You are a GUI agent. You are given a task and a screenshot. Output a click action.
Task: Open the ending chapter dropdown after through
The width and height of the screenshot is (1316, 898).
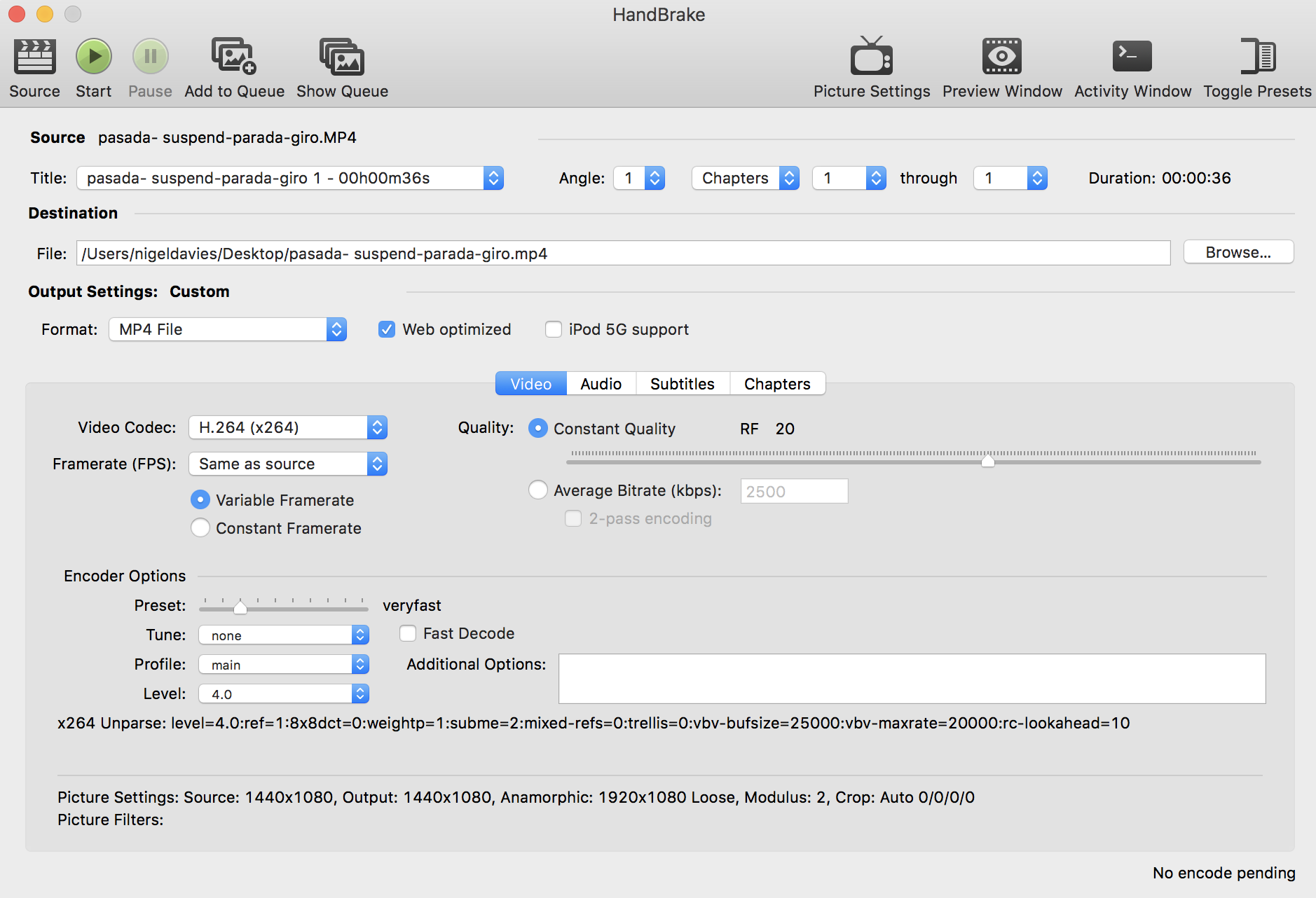[x=1010, y=178]
